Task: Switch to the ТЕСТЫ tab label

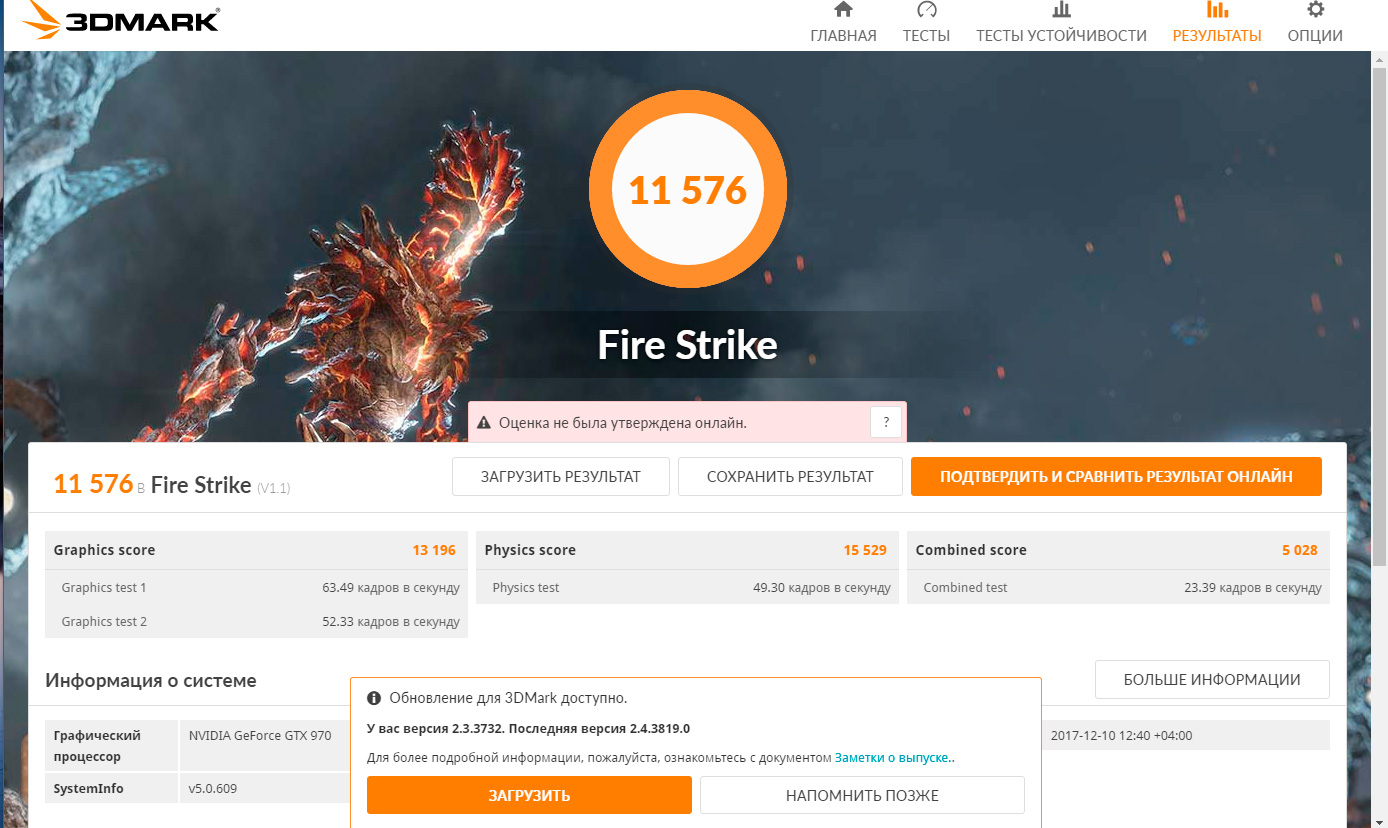Action: (x=926, y=36)
